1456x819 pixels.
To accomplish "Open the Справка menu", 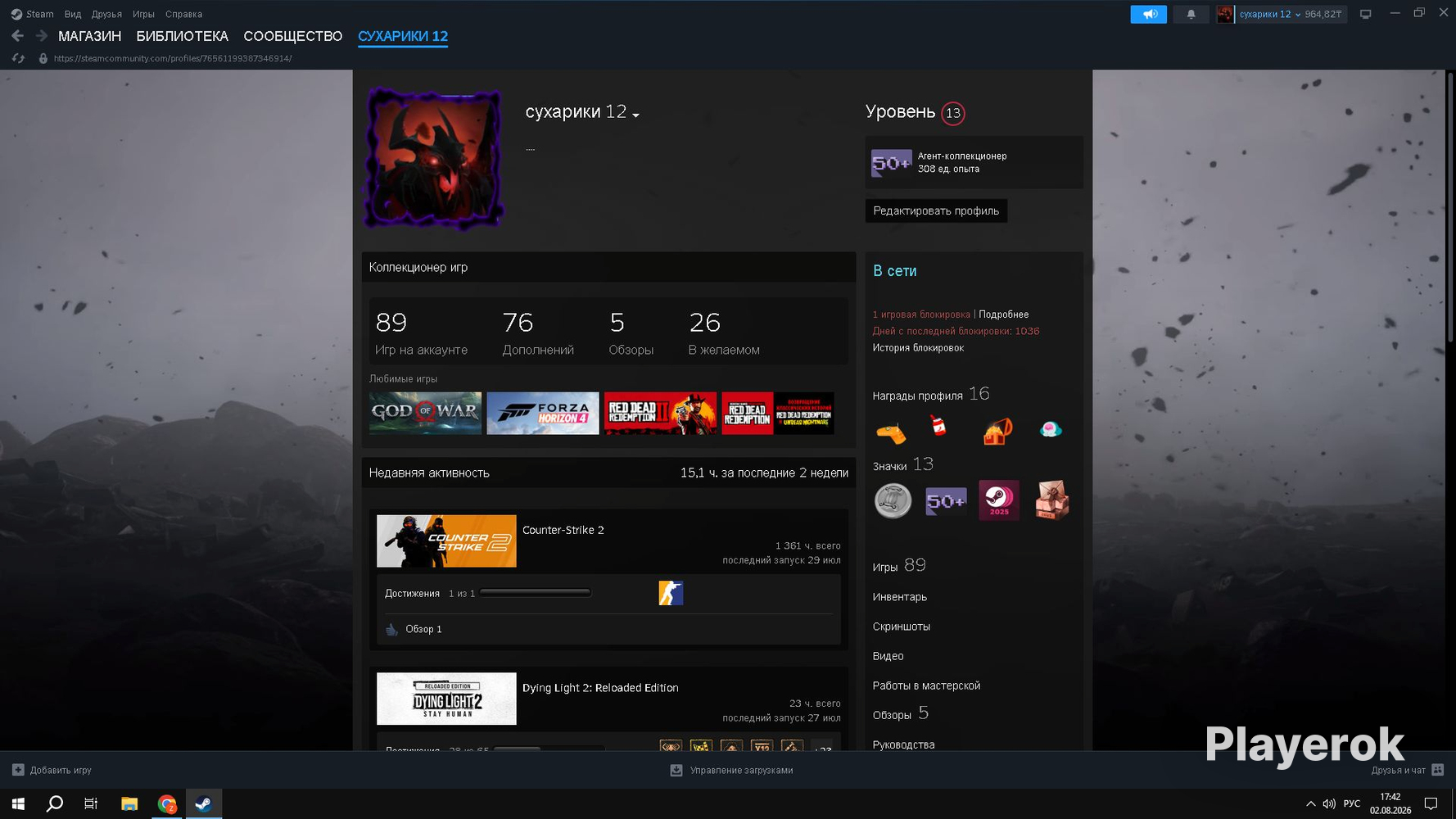I will coord(183,14).
